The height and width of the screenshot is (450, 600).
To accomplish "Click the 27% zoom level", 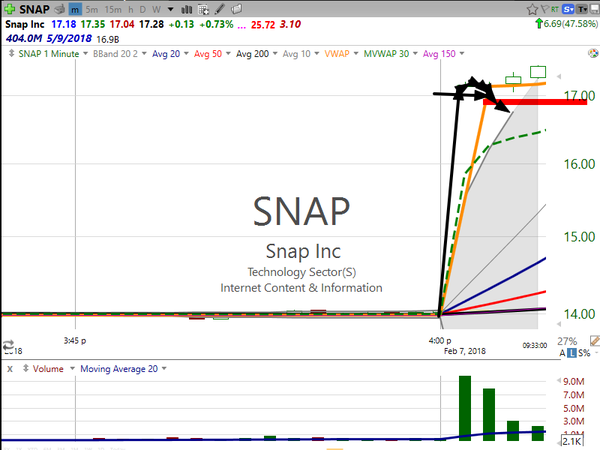I will tap(567, 341).
